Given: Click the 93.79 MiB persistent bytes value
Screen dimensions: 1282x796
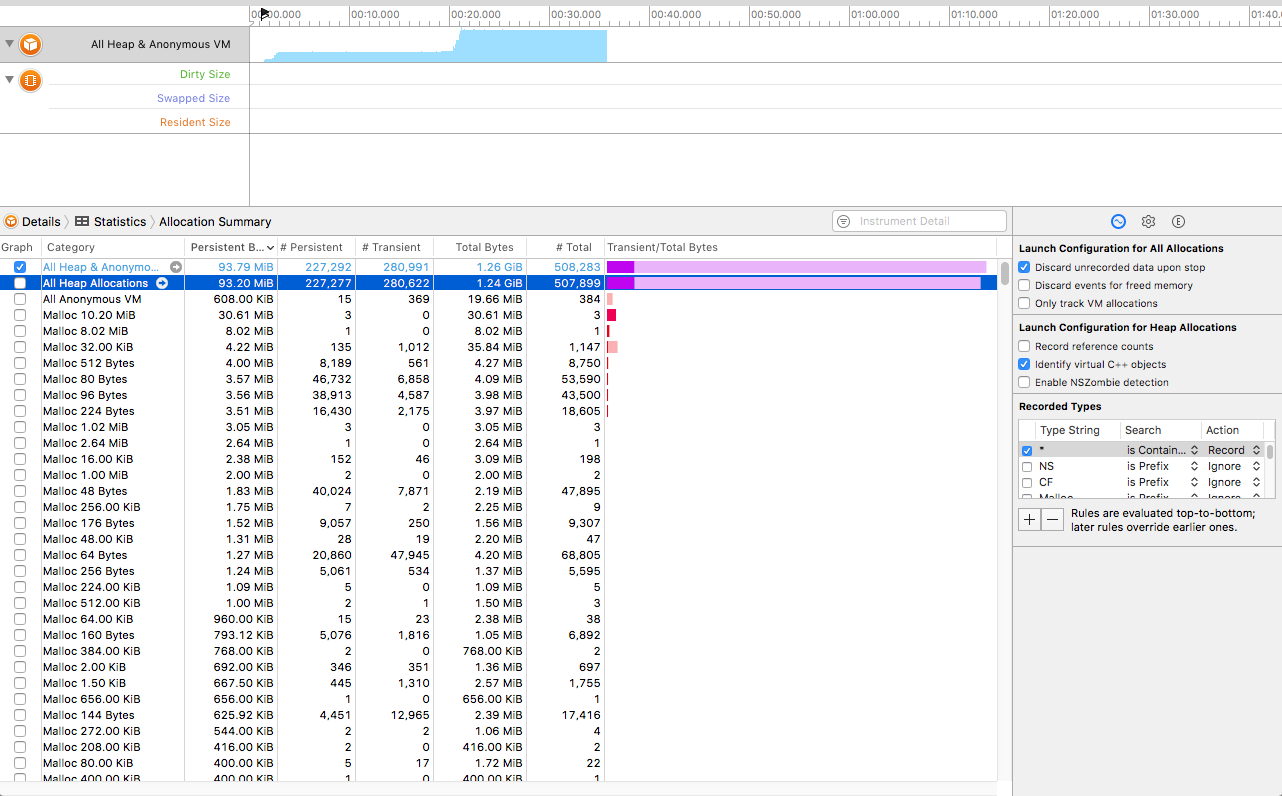Looking at the screenshot, I should click(x=245, y=267).
